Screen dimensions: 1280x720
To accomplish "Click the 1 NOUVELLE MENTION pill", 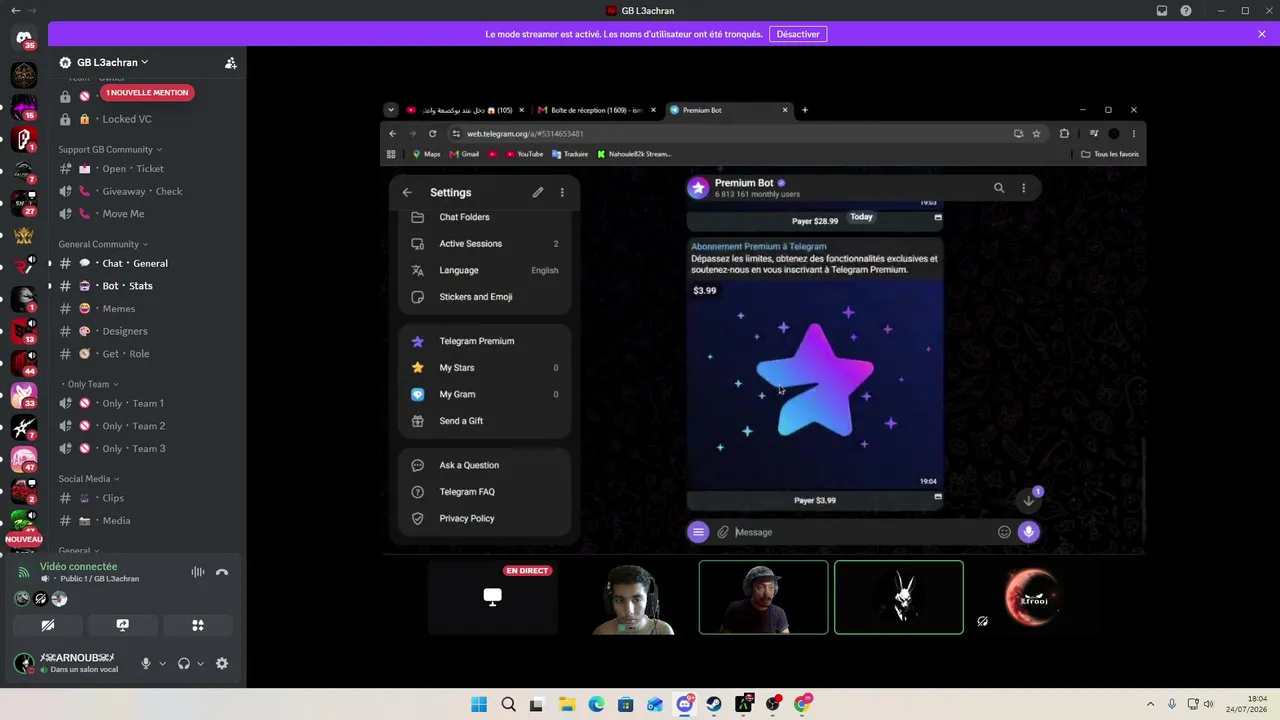I will [x=147, y=93].
